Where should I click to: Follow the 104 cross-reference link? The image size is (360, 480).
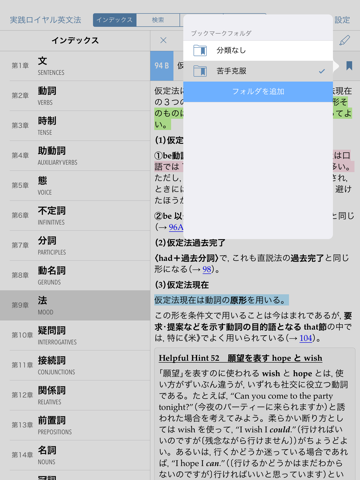click(306, 338)
